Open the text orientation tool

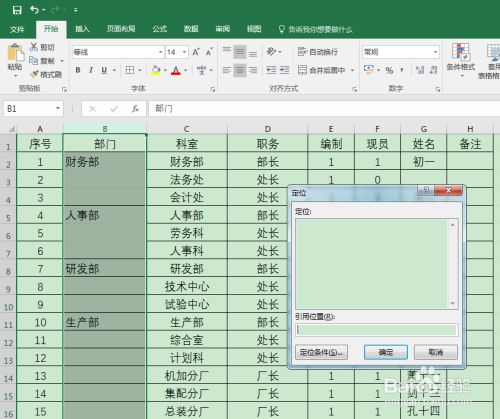coord(271,52)
